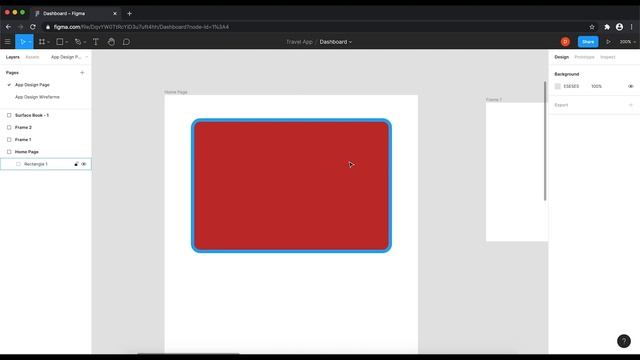
Task: Select the Pen tool
Action: coord(78,42)
